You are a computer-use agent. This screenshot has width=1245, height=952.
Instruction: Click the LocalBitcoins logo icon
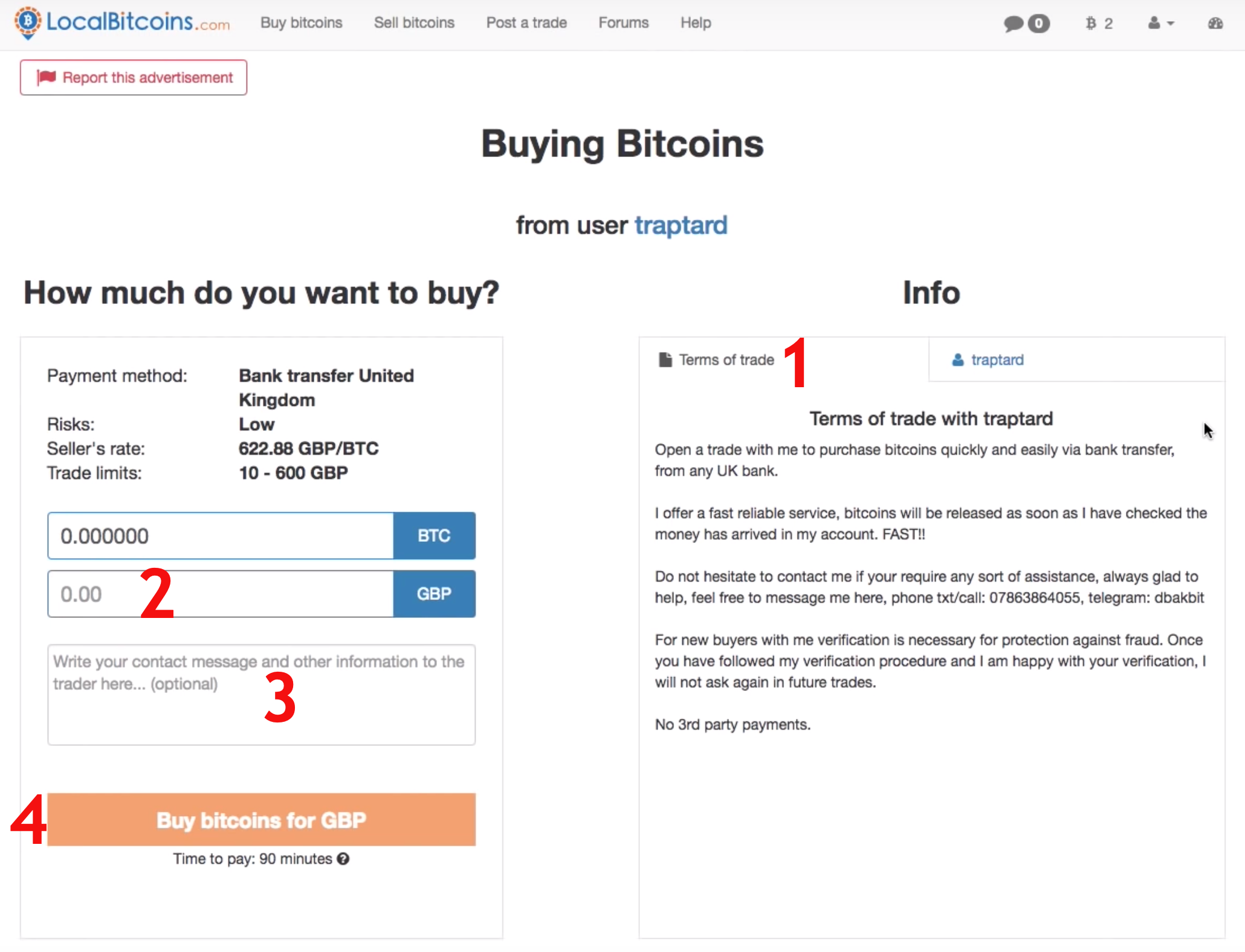28,23
